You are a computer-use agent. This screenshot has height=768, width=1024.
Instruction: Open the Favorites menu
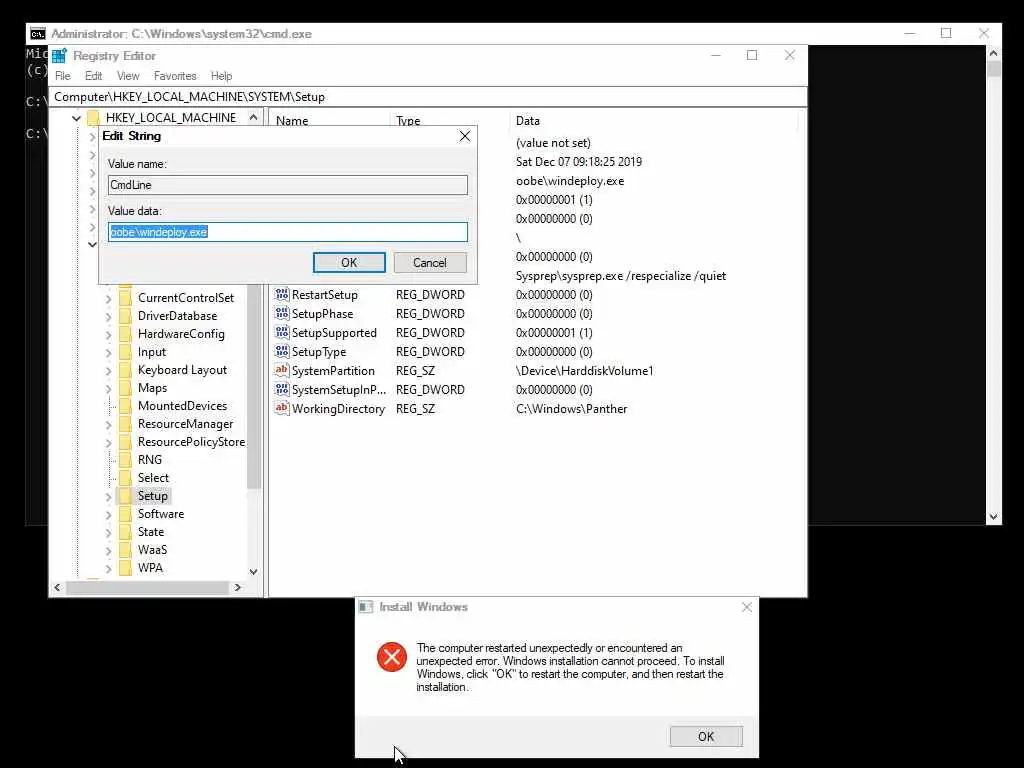[x=175, y=76]
